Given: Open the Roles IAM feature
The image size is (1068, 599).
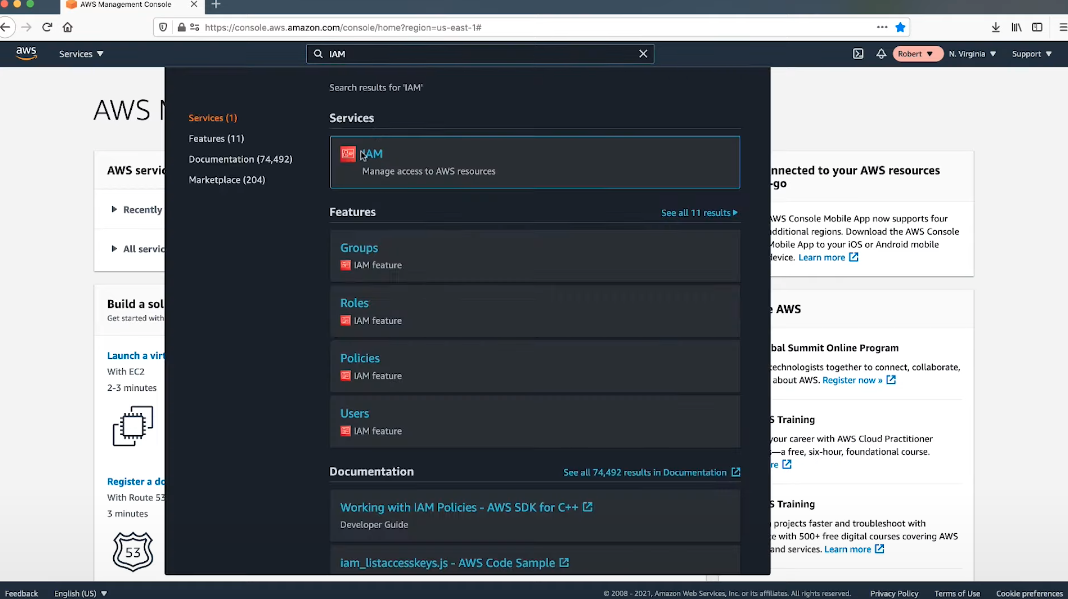Looking at the screenshot, I should 354,303.
